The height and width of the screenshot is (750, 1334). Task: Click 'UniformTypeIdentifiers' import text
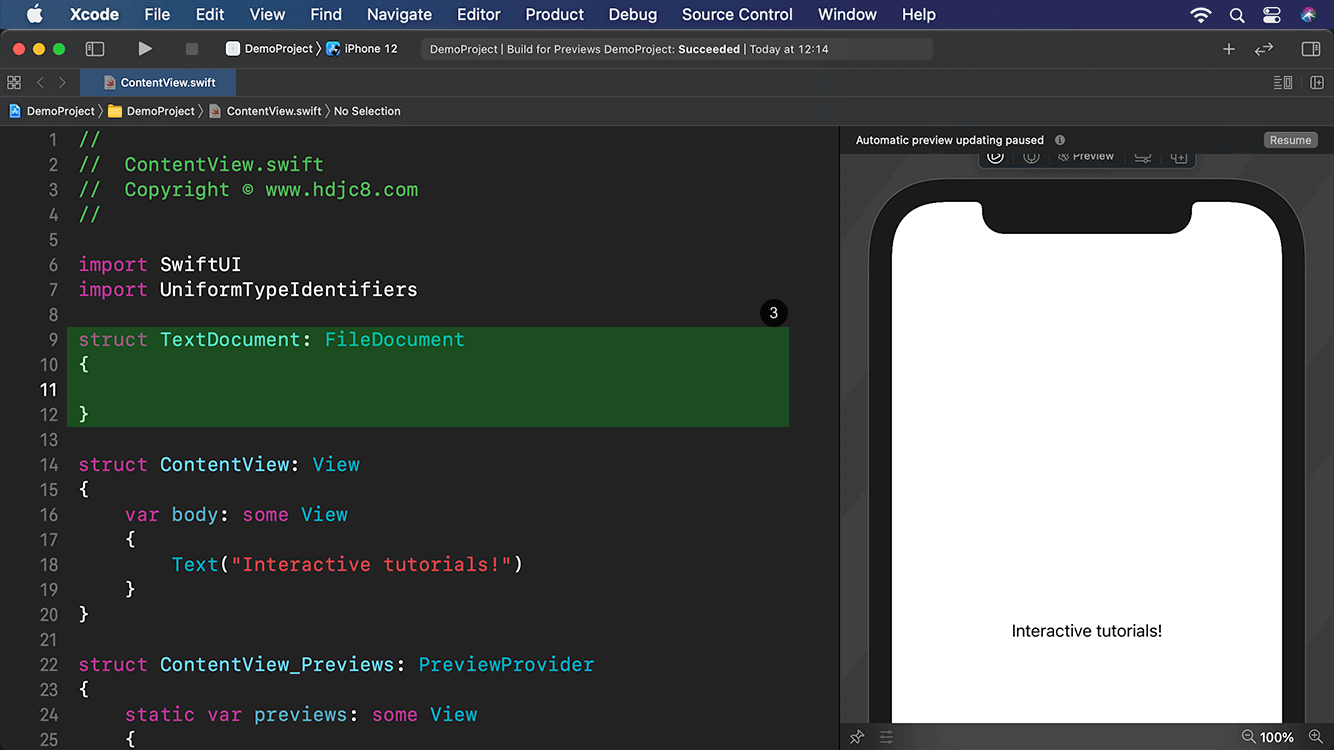(x=289, y=289)
